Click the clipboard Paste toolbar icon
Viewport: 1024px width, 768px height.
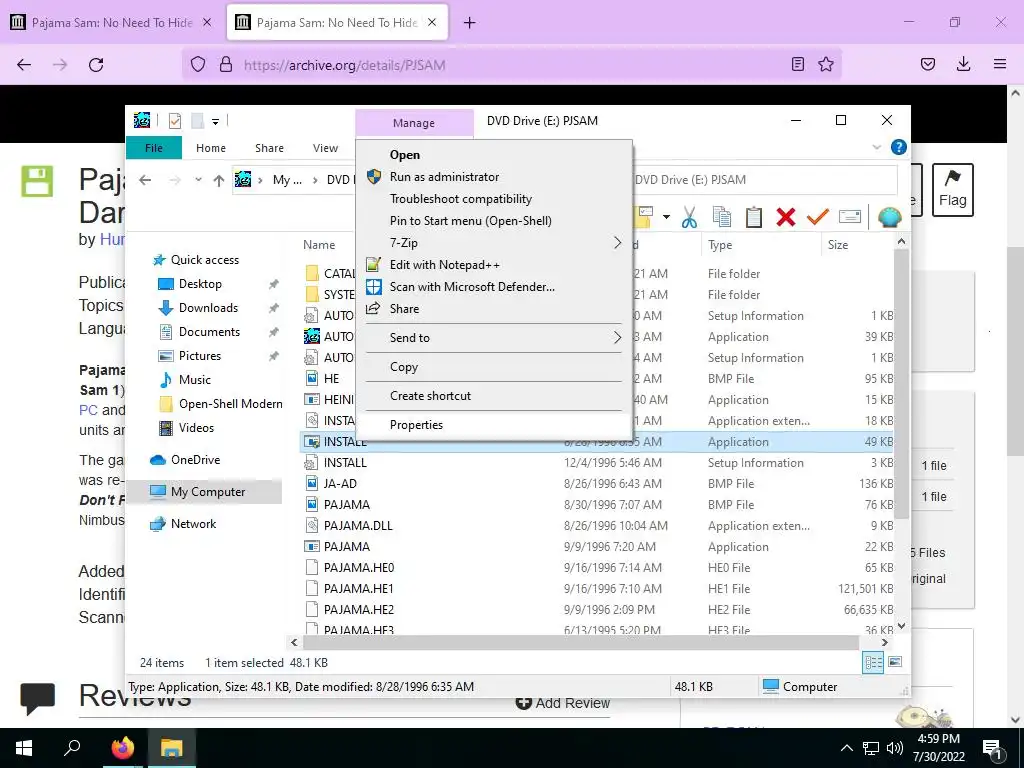tap(754, 217)
